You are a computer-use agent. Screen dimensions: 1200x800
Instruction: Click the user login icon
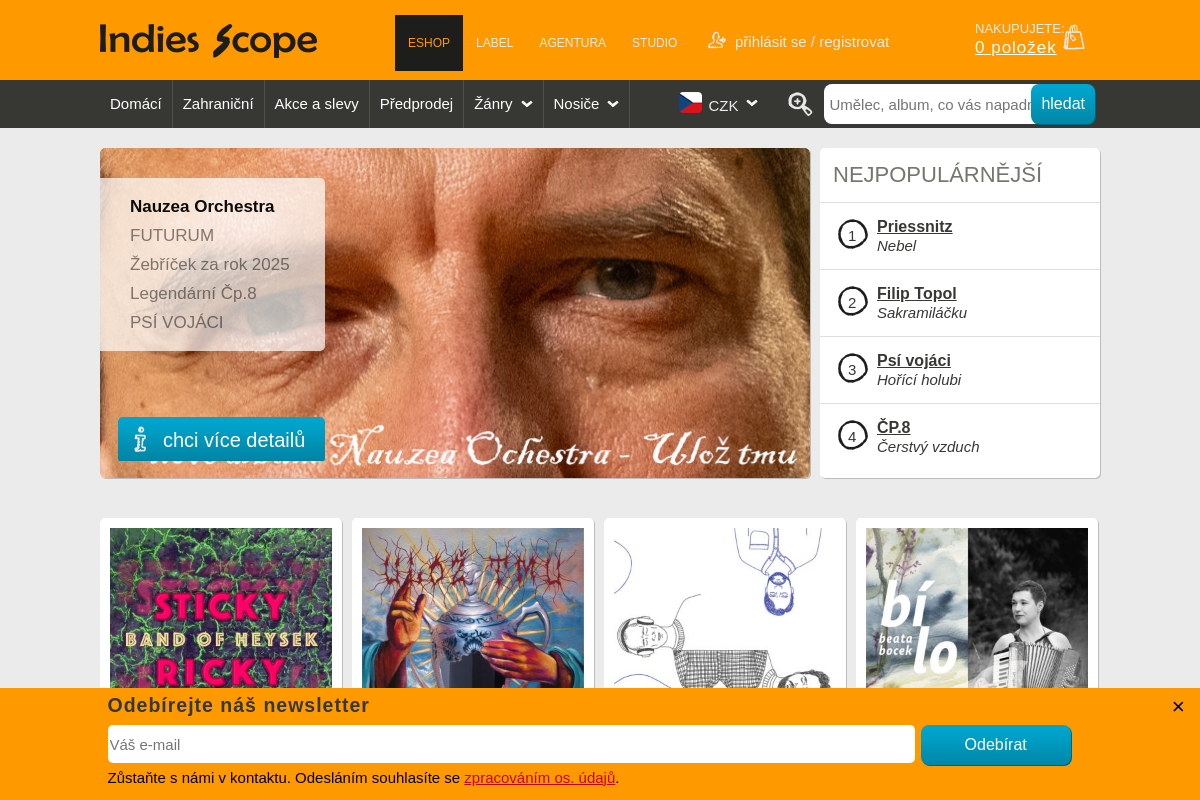click(716, 40)
